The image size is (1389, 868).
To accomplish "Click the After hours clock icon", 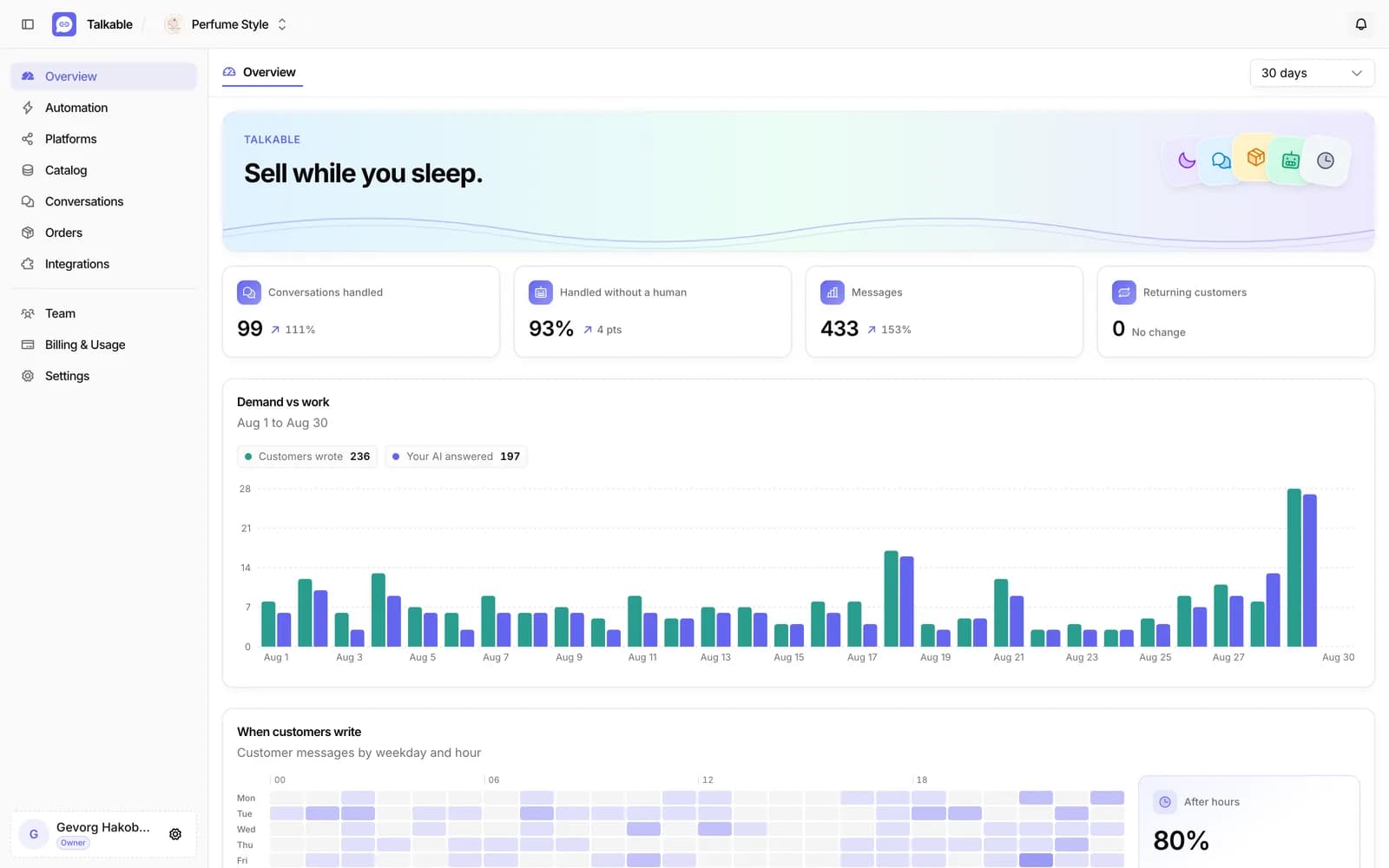I will pyautogui.click(x=1165, y=802).
